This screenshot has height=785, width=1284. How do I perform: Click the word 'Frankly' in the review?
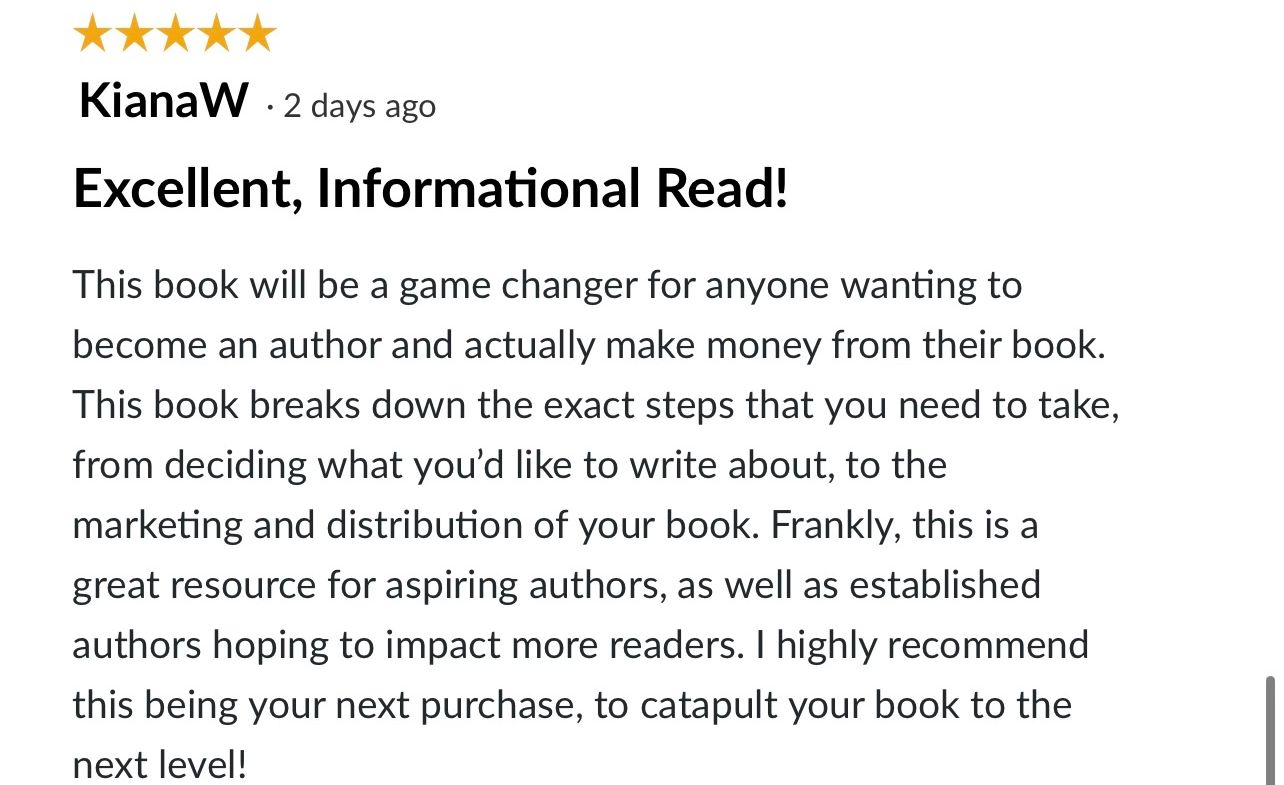point(834,526)
